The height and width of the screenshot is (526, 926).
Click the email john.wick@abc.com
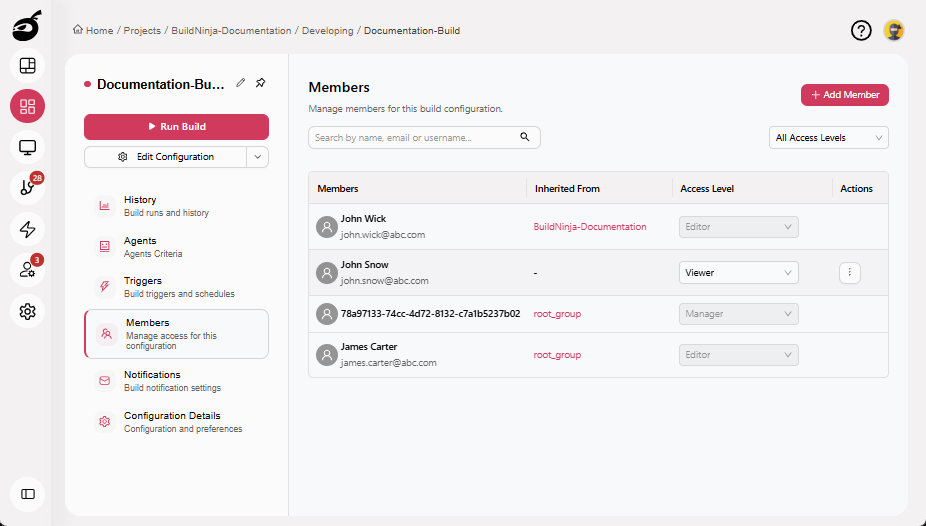383,235
